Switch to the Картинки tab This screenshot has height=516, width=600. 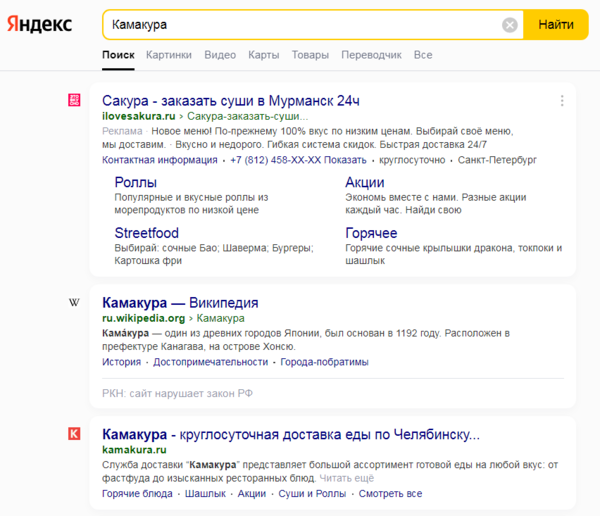click(168, 55)
